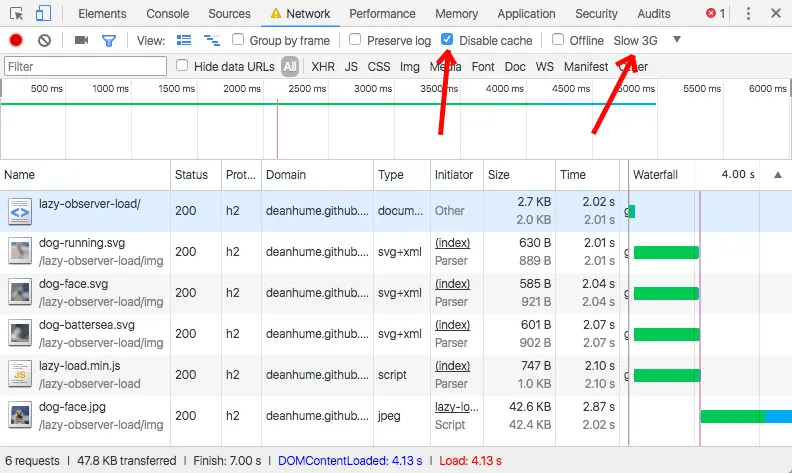Select the lazy-observer-load/ request name
Image resolution: width=792 pixels, height=473 pixels.
(89, 204)
